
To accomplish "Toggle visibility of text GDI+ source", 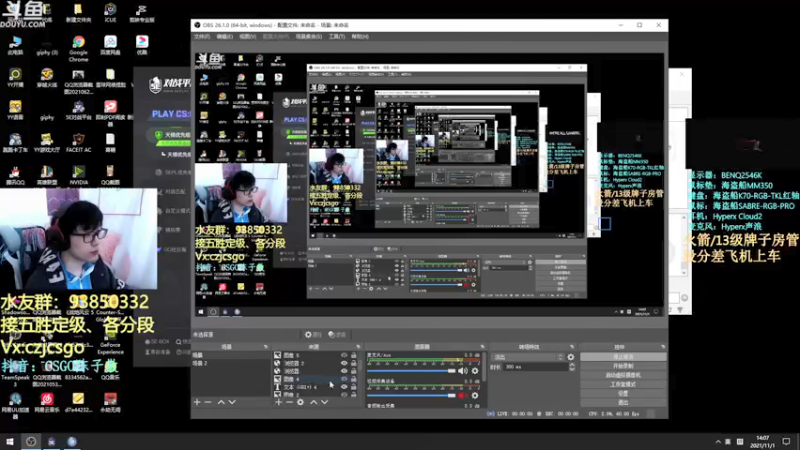I will pyautogui.click(x=344, y=387).
